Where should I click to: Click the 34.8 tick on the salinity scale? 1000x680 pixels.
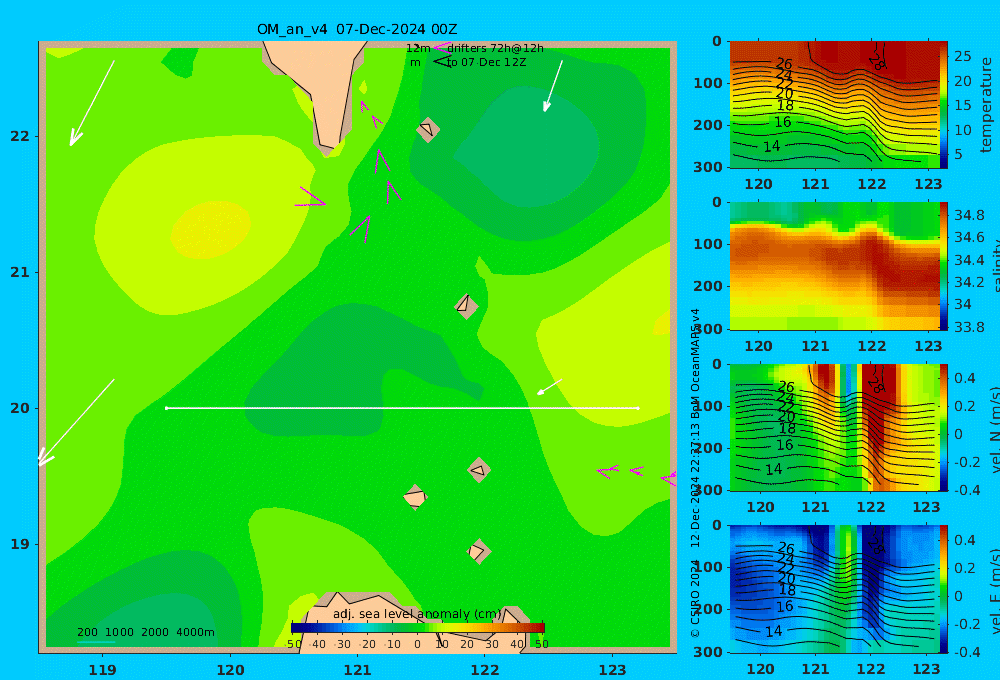[969, 215]
